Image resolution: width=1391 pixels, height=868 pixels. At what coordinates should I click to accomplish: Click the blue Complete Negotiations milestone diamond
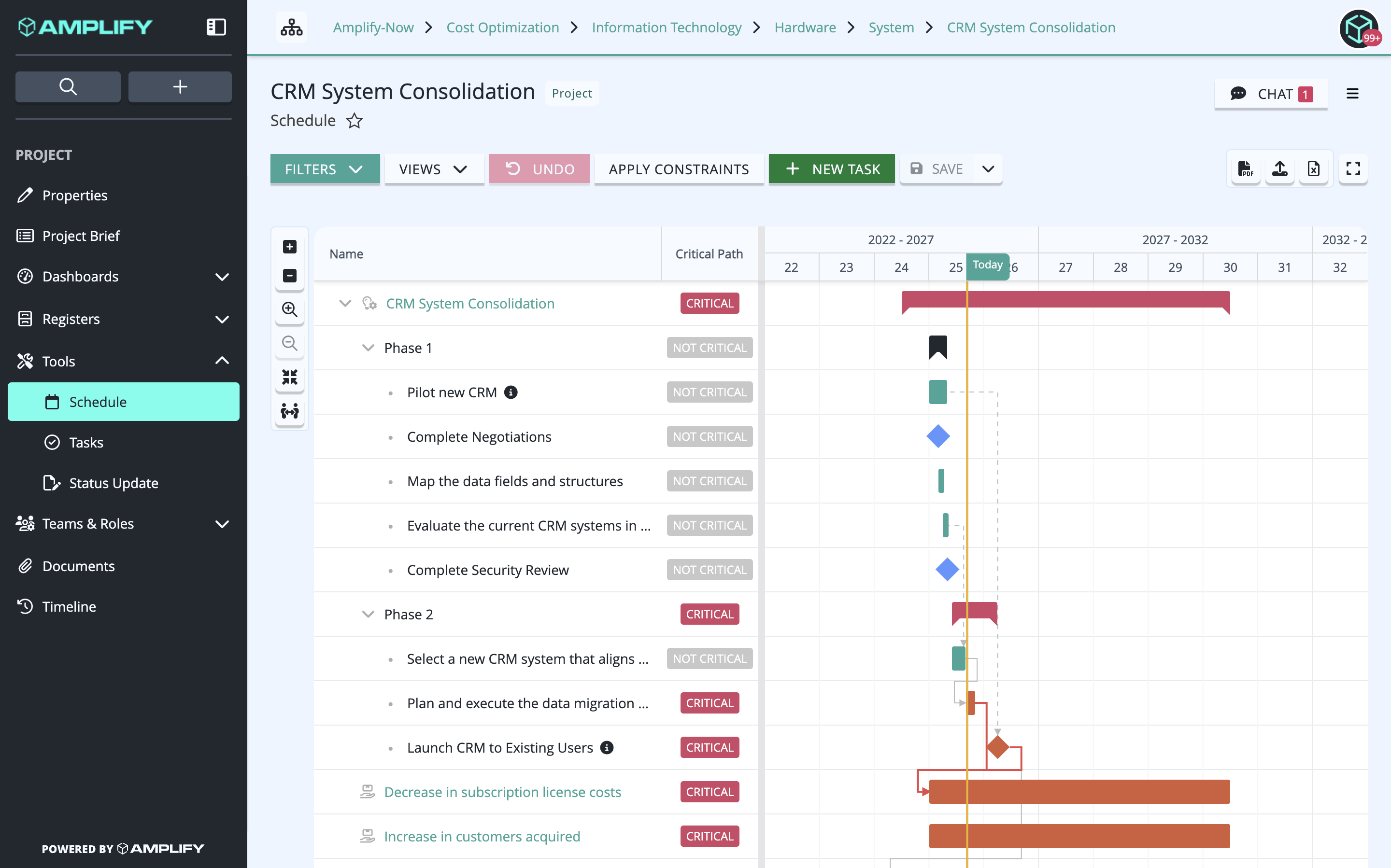coord(938,436)
